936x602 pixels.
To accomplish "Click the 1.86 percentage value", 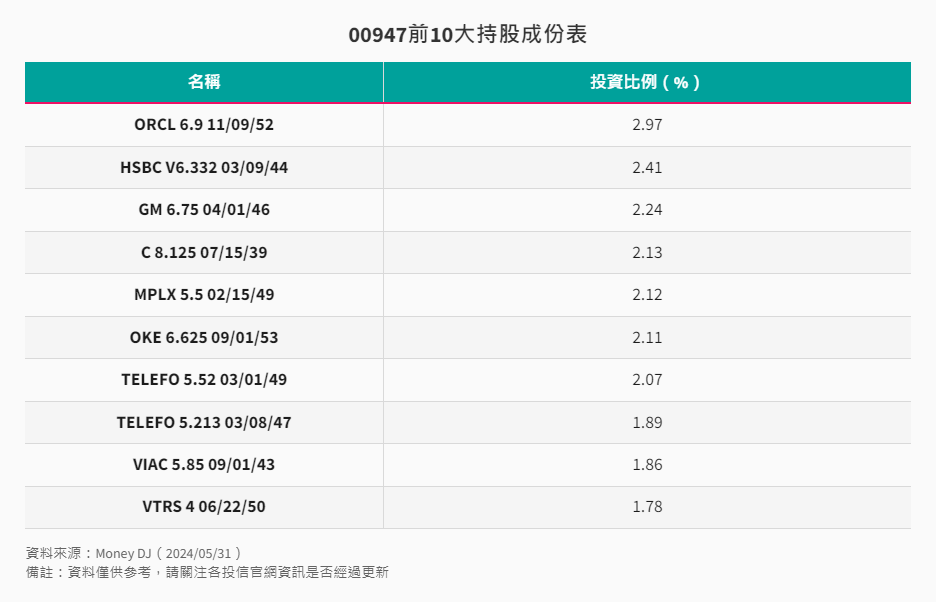I will 647,465.
